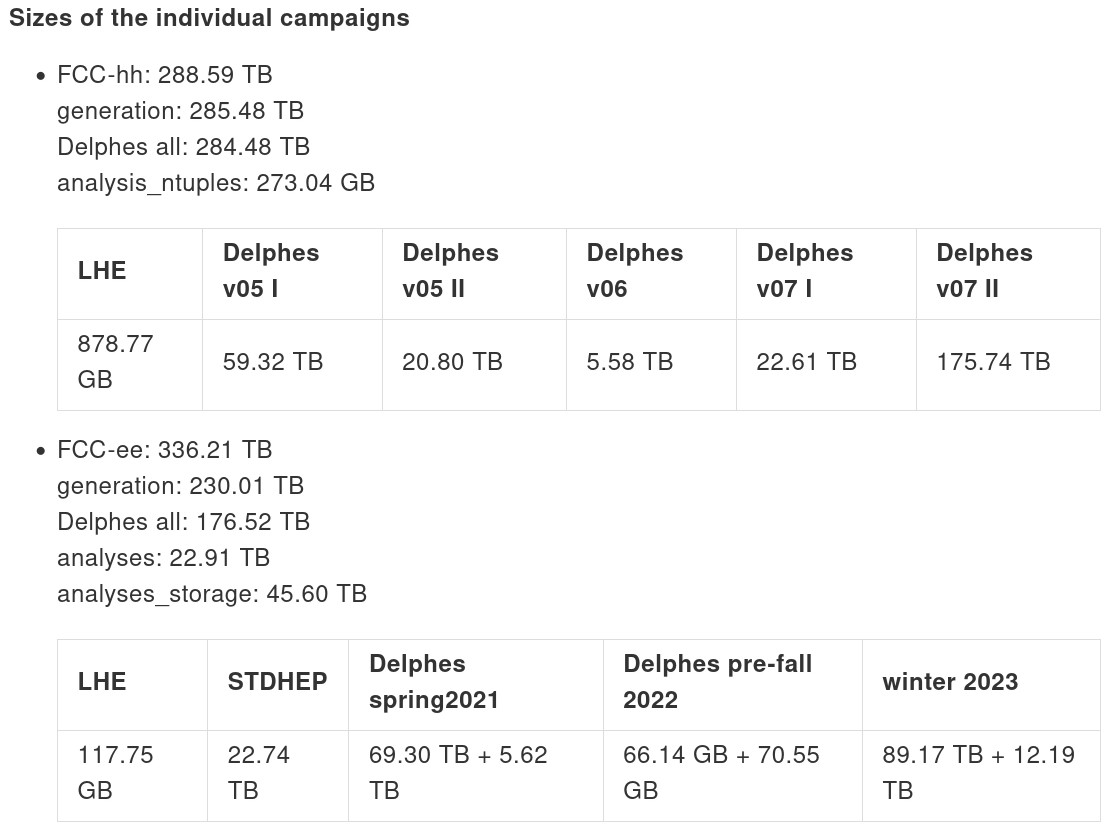This screenshot has width=1105, height=829.
Task: Click the "Delphes spring2021" column header
Action: pos(434,682)
